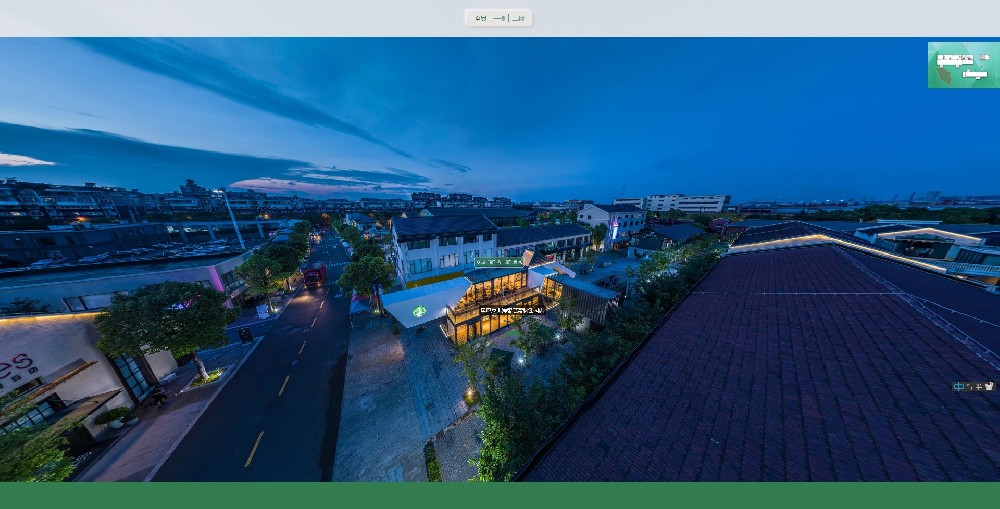Open the green minimap thumbnail in the corner
The height and width of the screenshot is (509, 1000).
coord(962,65)
